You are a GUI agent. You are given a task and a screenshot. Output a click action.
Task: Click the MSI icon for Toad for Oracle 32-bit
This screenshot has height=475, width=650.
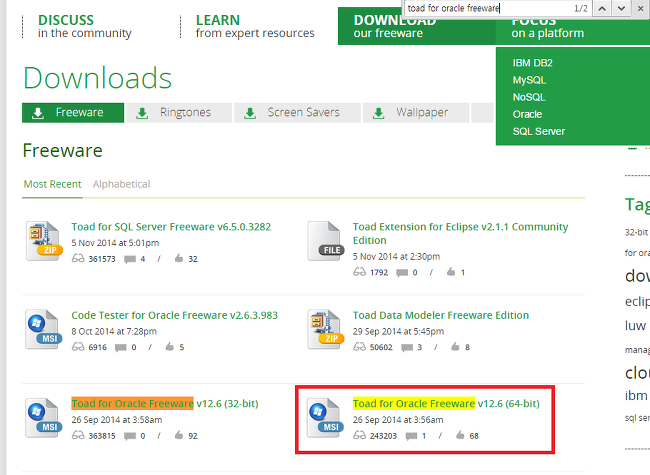click(x=44, y=418)
